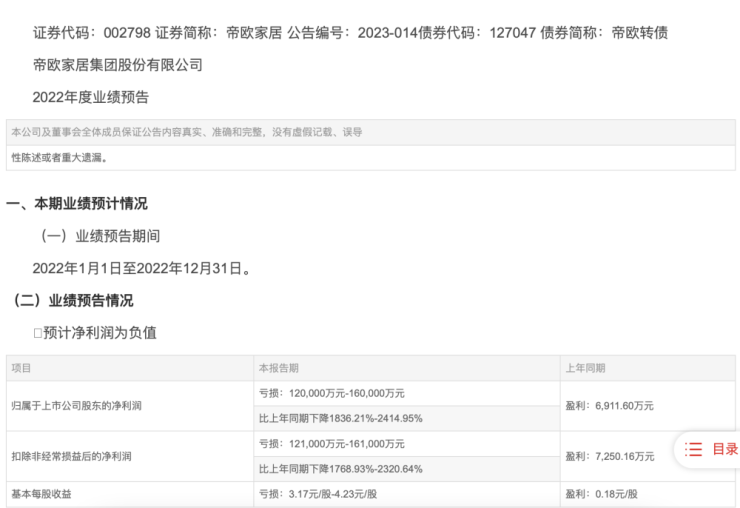Image resolution: width=740 pixels, height=508 pixels.
Task: Click the company name 帝欧家居集团股份有限公司
Action: (x=118, y=65)
